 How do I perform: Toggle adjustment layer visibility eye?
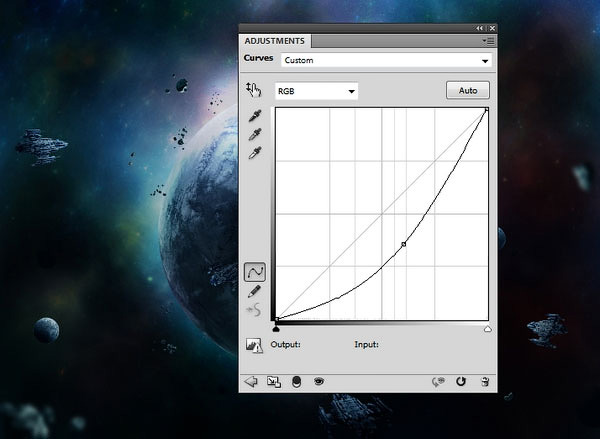click(x=319, y=381)
